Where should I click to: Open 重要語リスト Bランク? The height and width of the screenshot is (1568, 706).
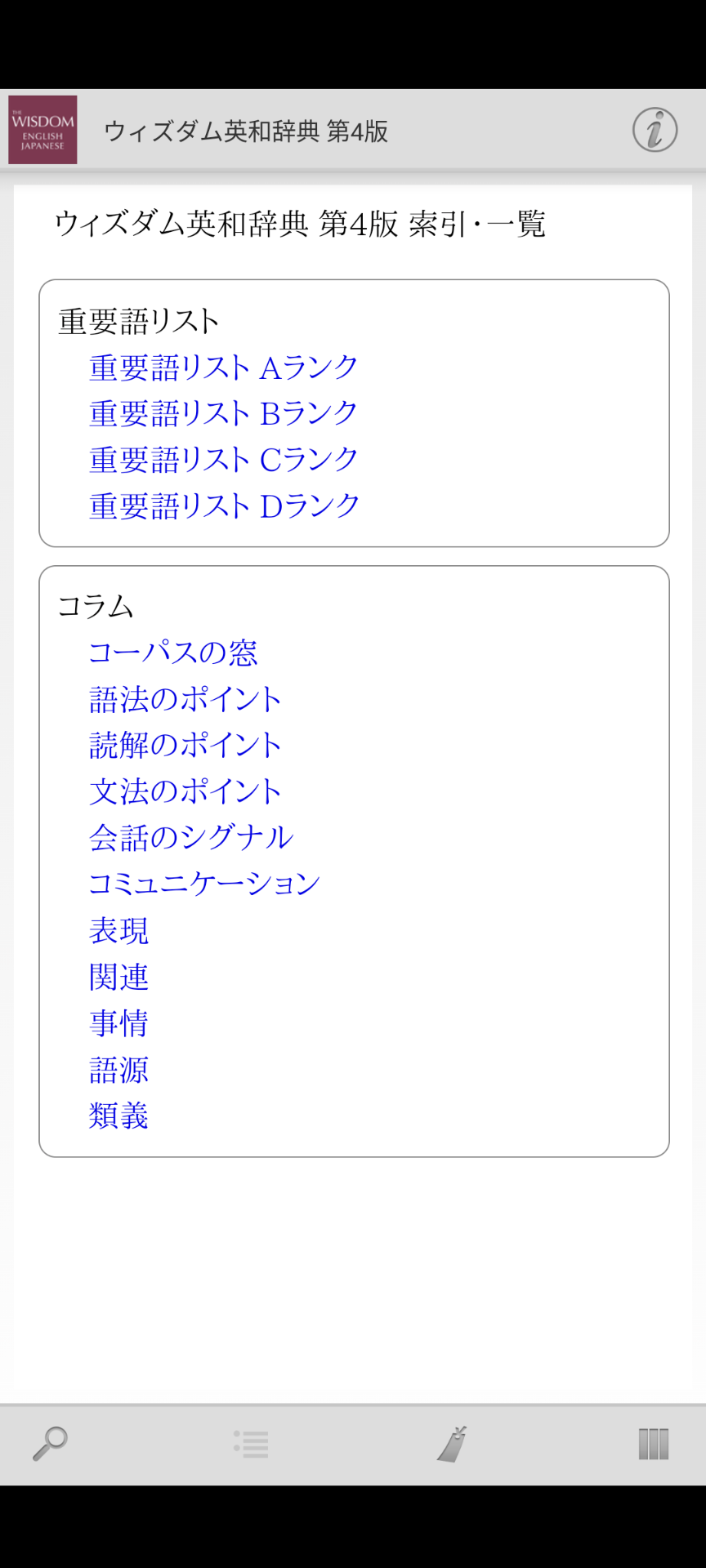pyautogui.click(x=223, y=413)
